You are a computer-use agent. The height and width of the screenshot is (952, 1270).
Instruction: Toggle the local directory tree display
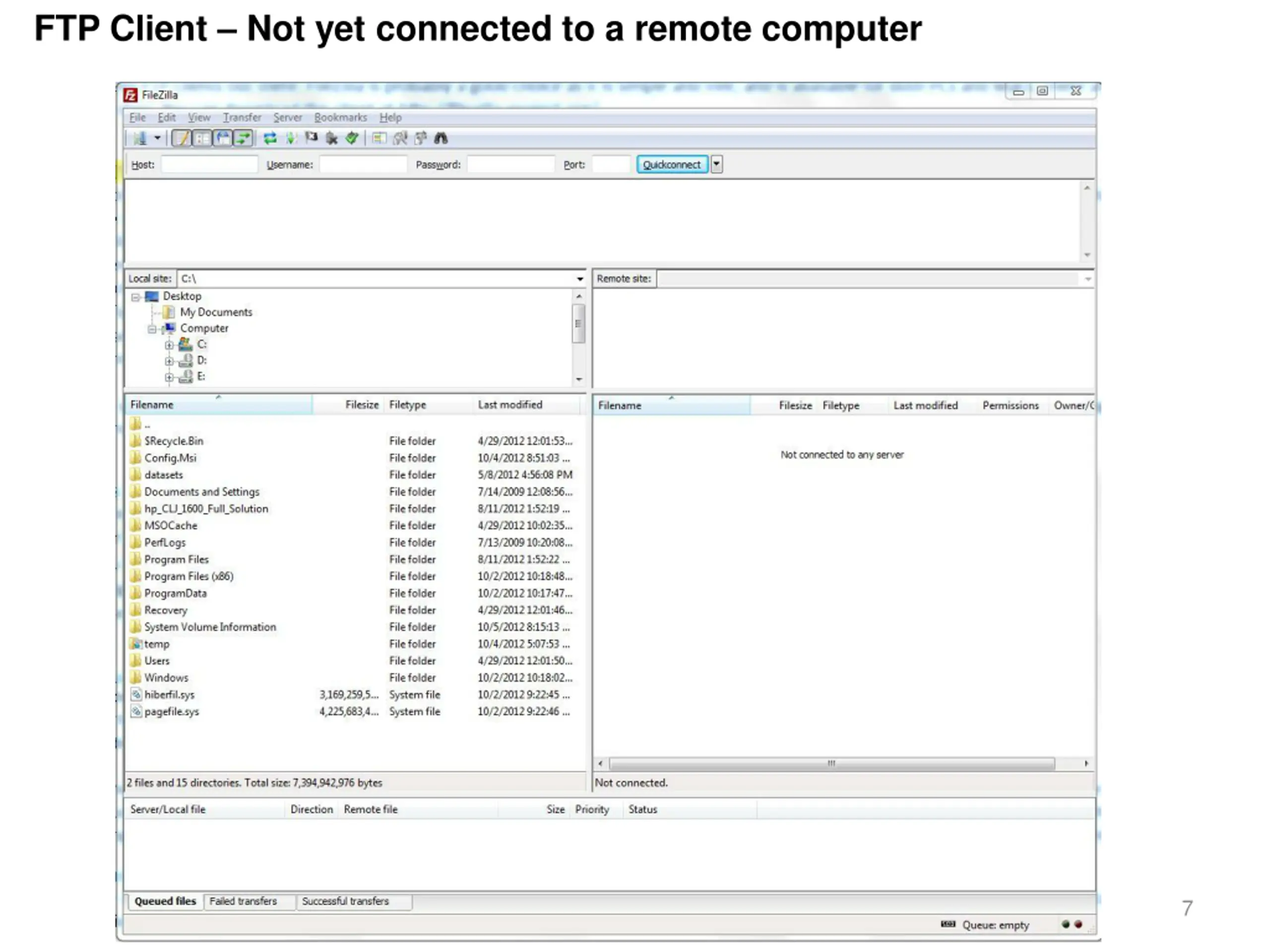point(202,138)
